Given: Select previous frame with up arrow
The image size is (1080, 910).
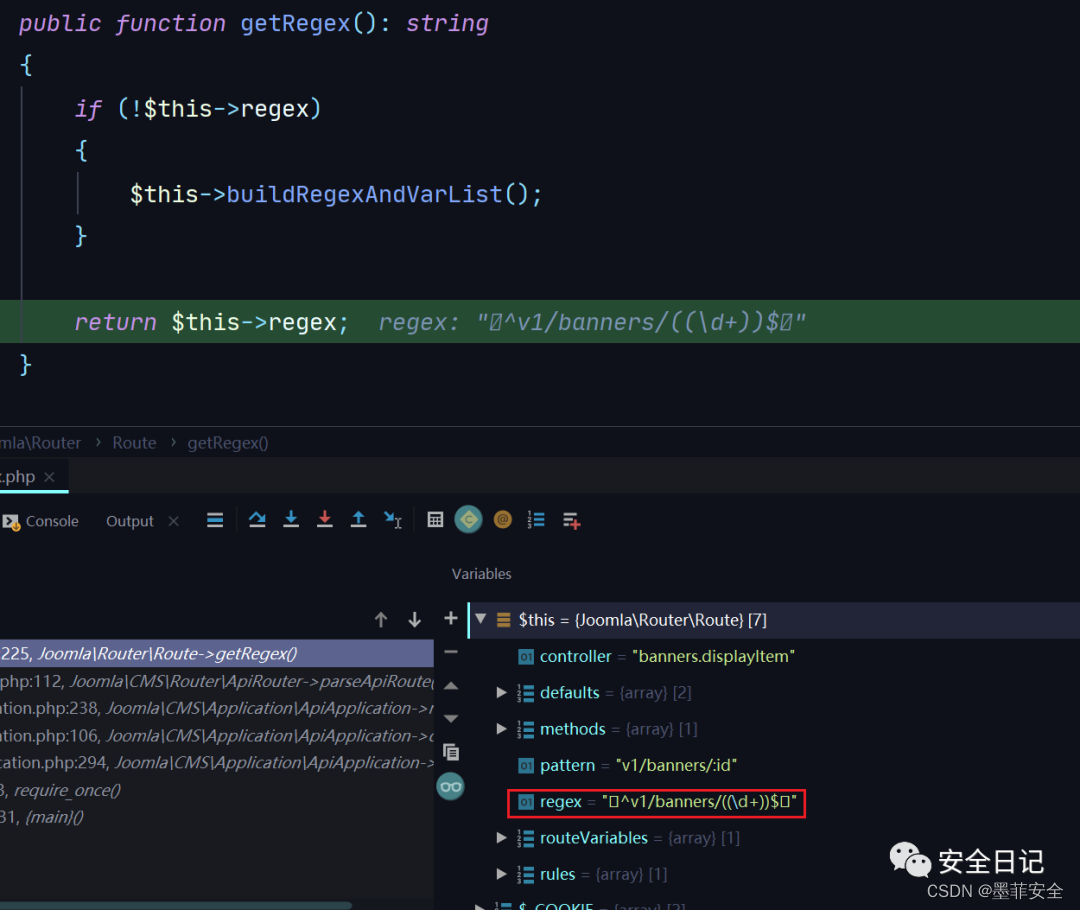Looking at the screenshot, I should pos(381,619).
